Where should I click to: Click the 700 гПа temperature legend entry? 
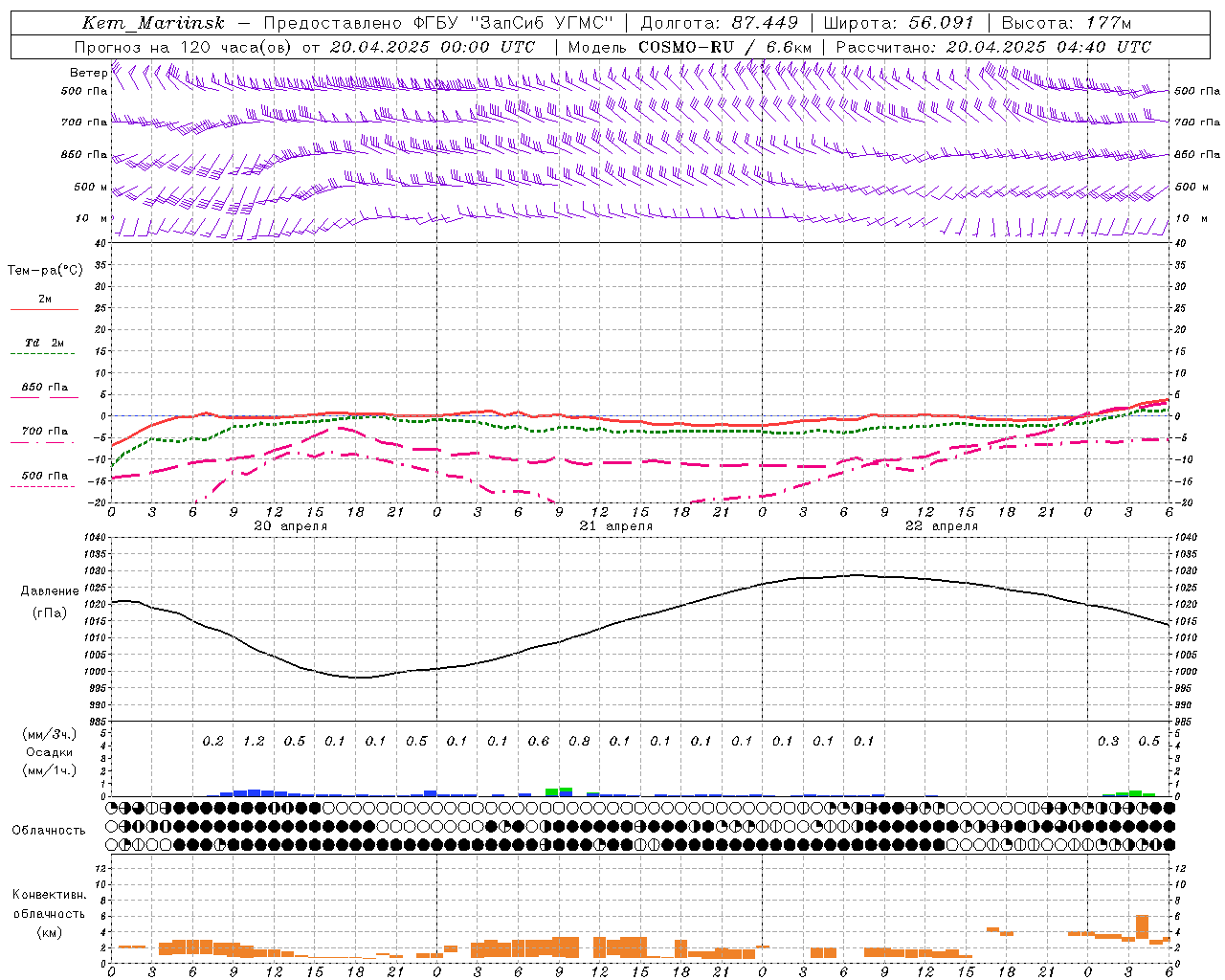45,432
